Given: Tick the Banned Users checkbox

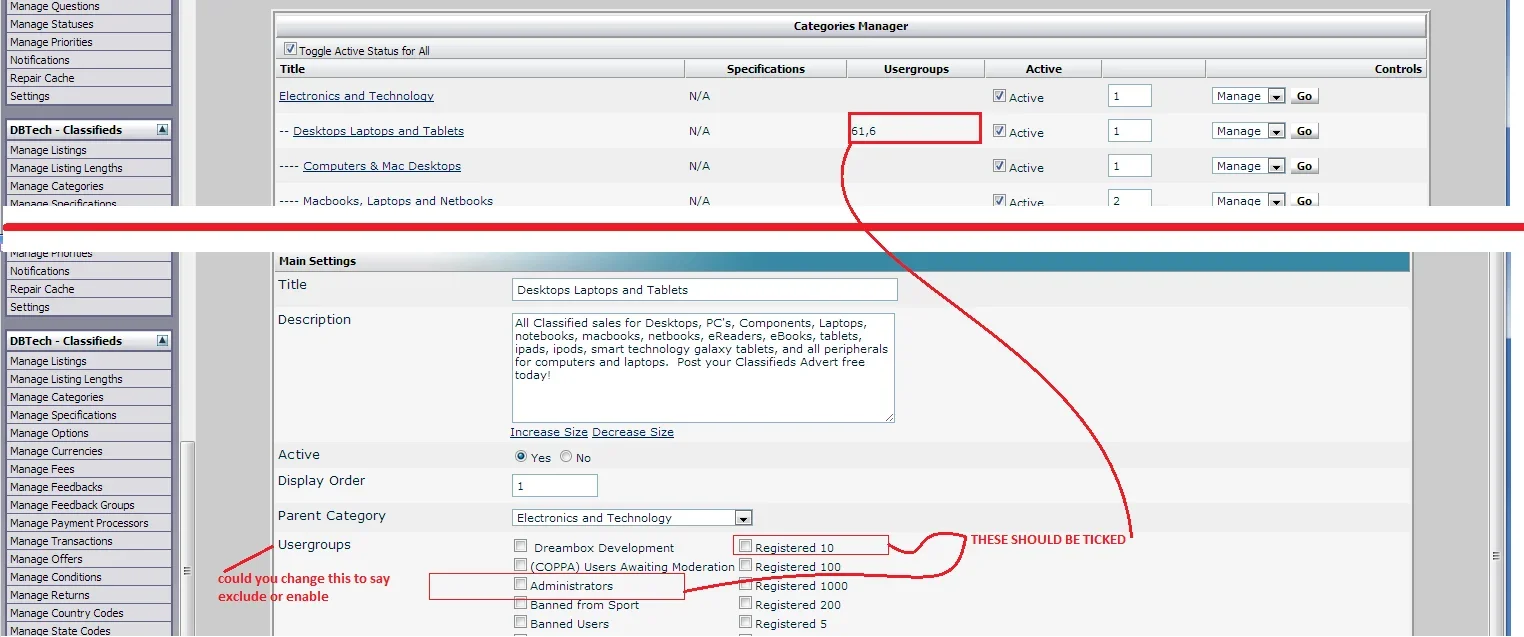Looking at the screenshot, I should tap(520, 622).
